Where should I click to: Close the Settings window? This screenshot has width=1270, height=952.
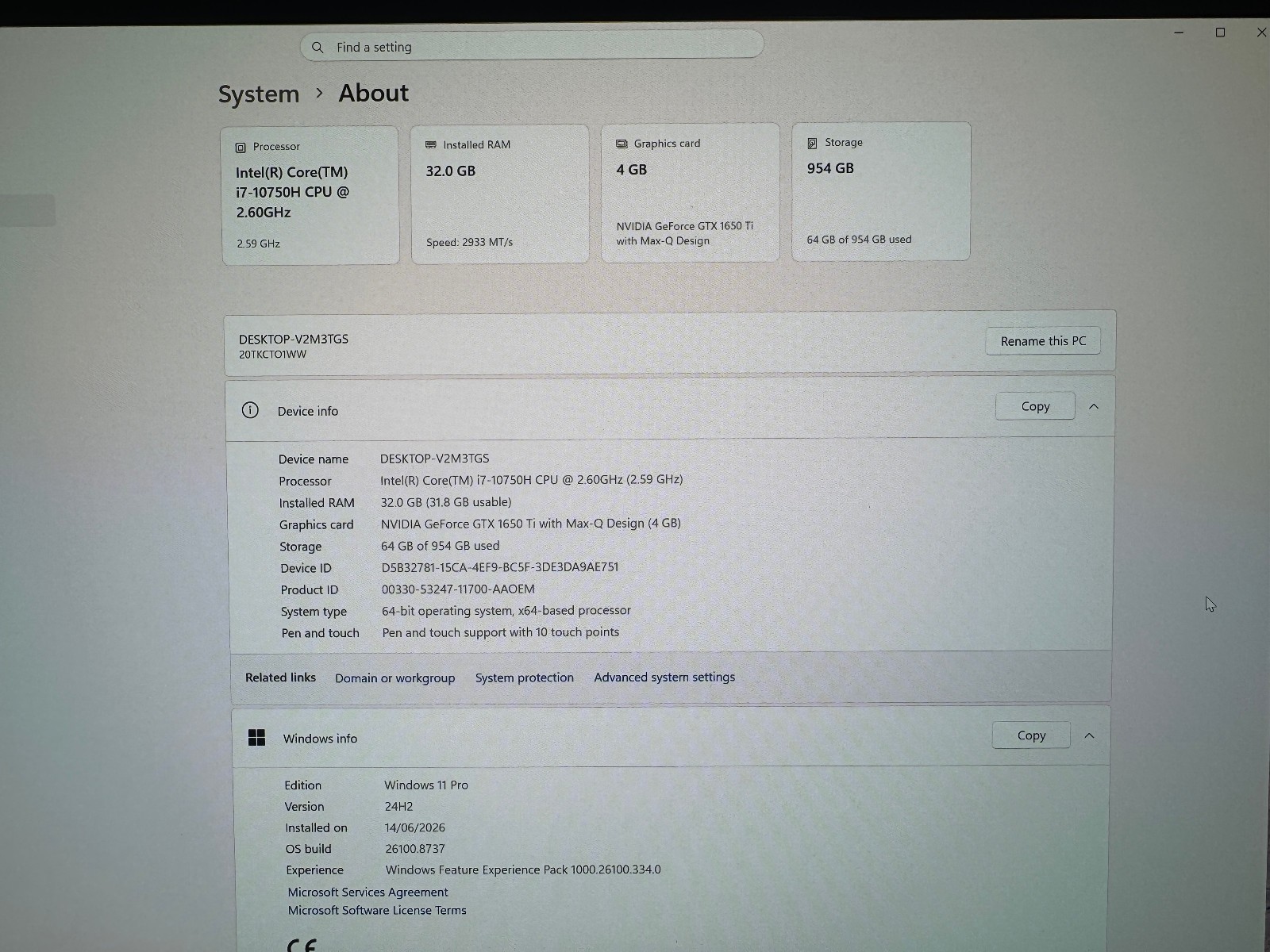click(1260, 33)
